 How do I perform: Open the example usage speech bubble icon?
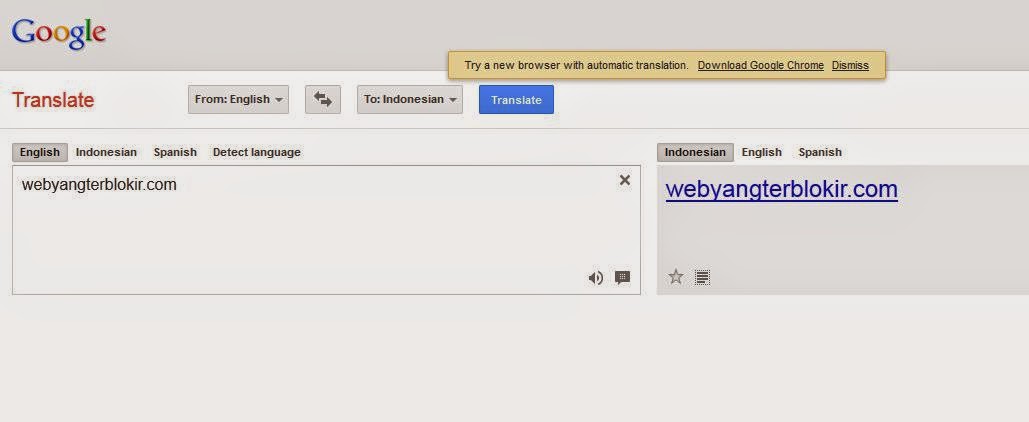[622, 278]
